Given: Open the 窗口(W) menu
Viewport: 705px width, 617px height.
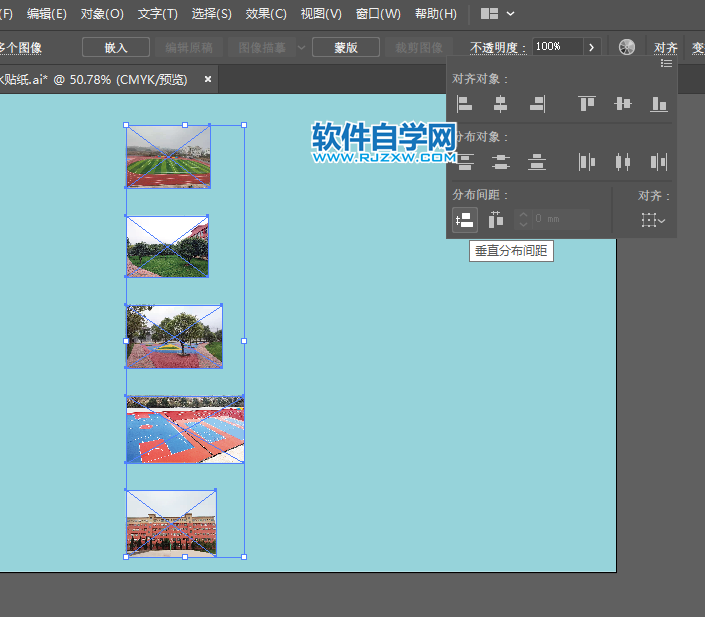Looking at the screenshot, I should coord(378,14).
